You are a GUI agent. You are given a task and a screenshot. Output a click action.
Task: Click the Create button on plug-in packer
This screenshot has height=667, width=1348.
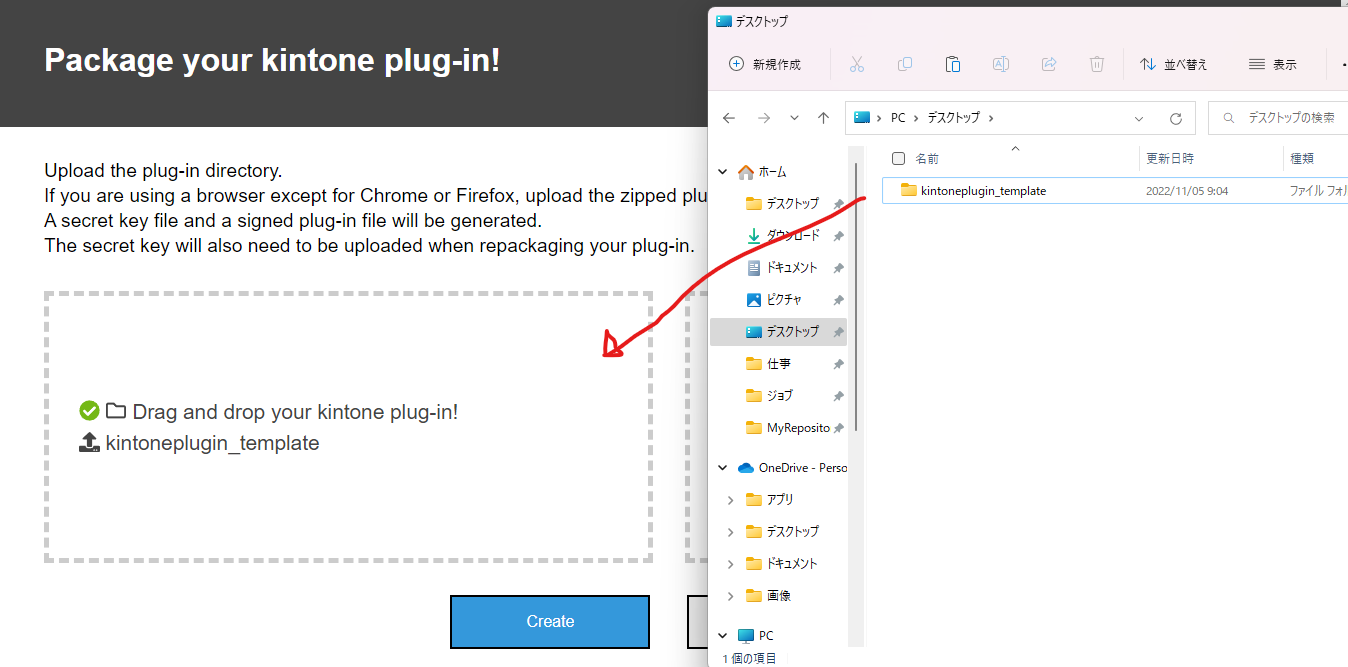click(550, 622)
